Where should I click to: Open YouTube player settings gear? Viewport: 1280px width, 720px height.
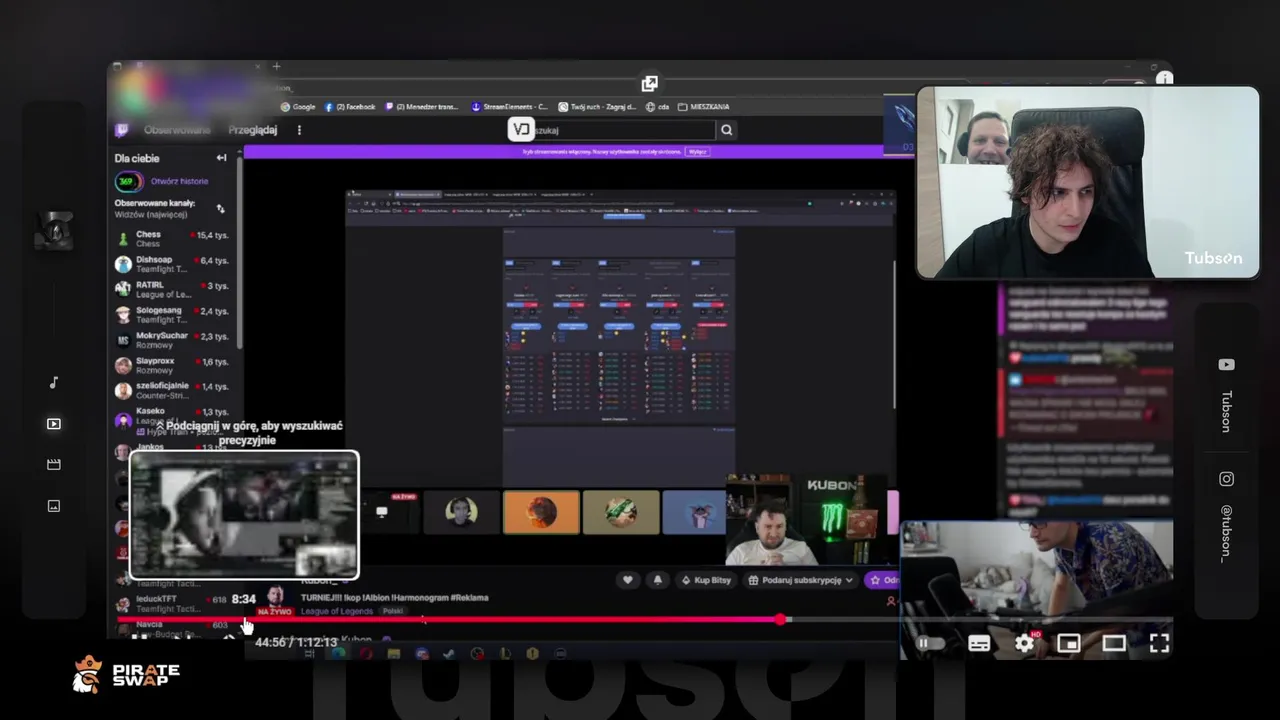point(1024,644)
